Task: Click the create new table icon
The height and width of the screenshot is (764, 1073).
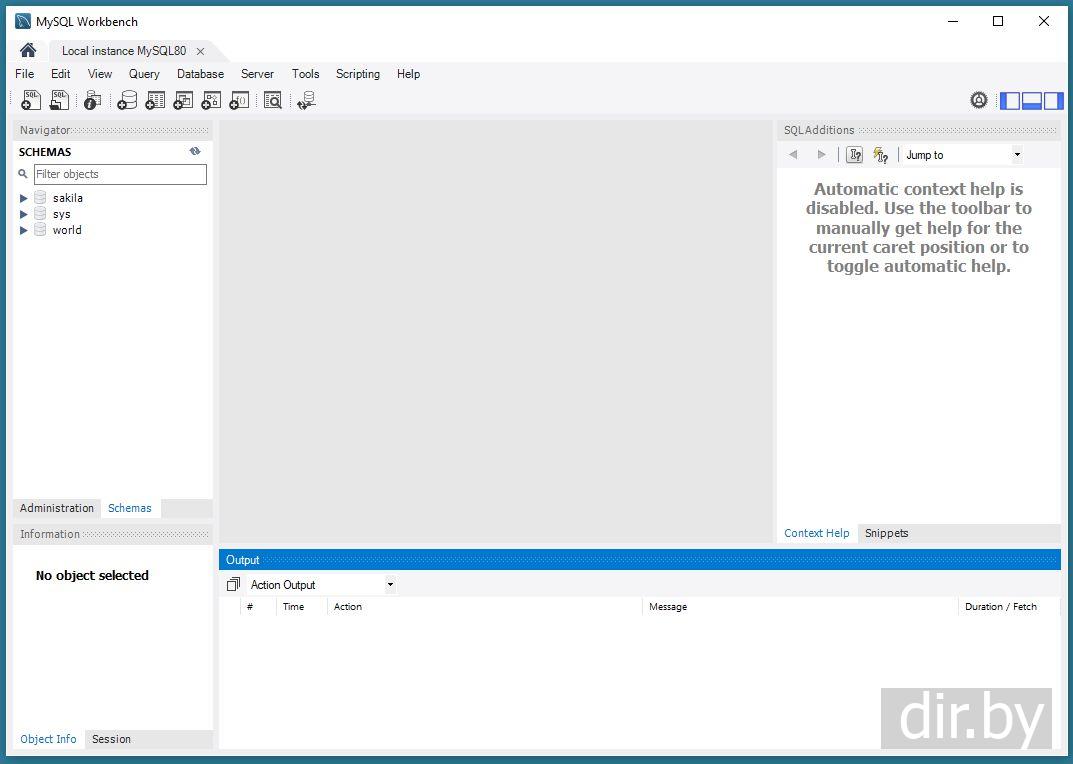Action: 155,100
